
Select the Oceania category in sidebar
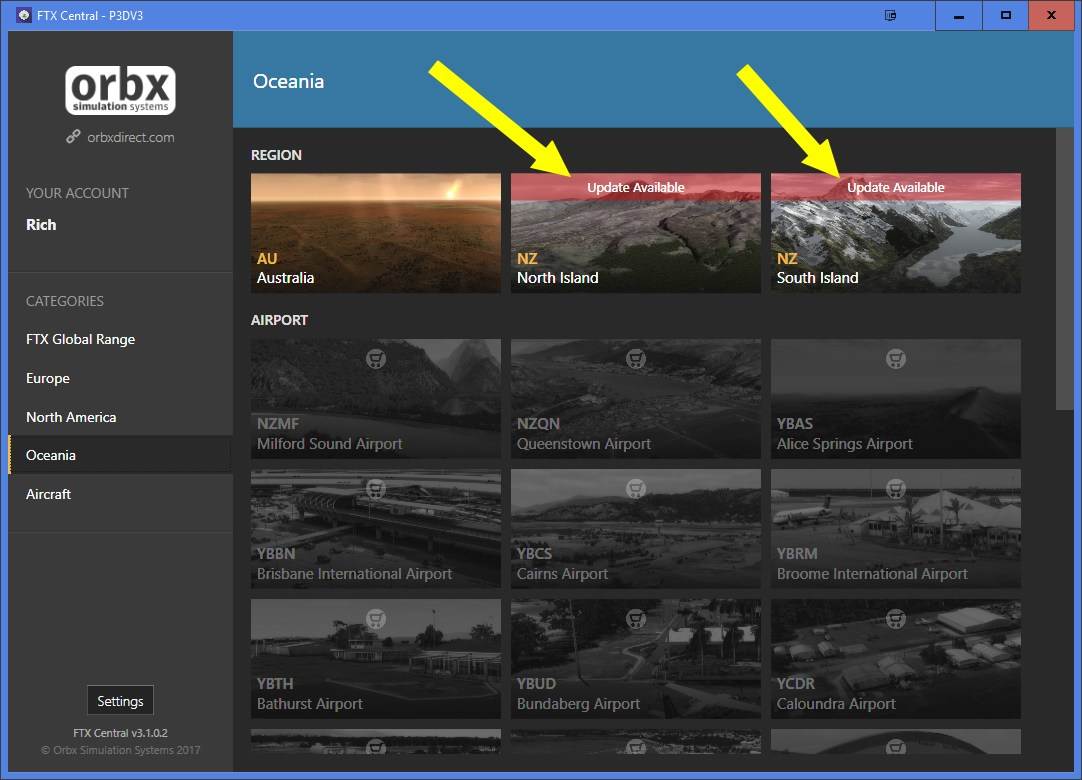click(120, 455)
